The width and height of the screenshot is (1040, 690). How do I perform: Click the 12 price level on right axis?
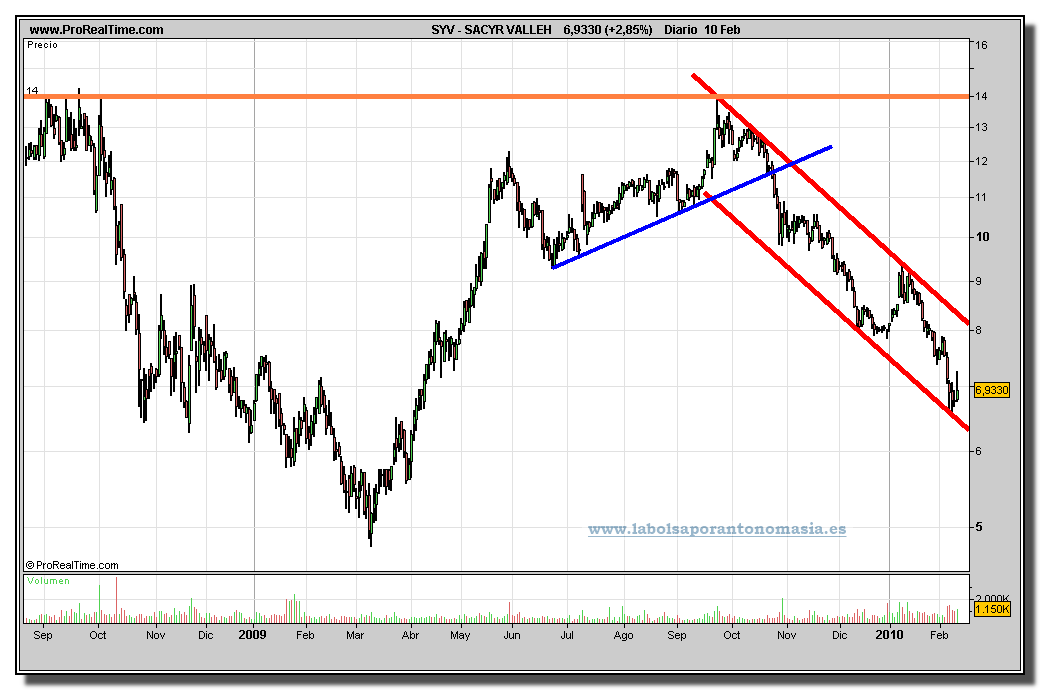pos(981,161)
